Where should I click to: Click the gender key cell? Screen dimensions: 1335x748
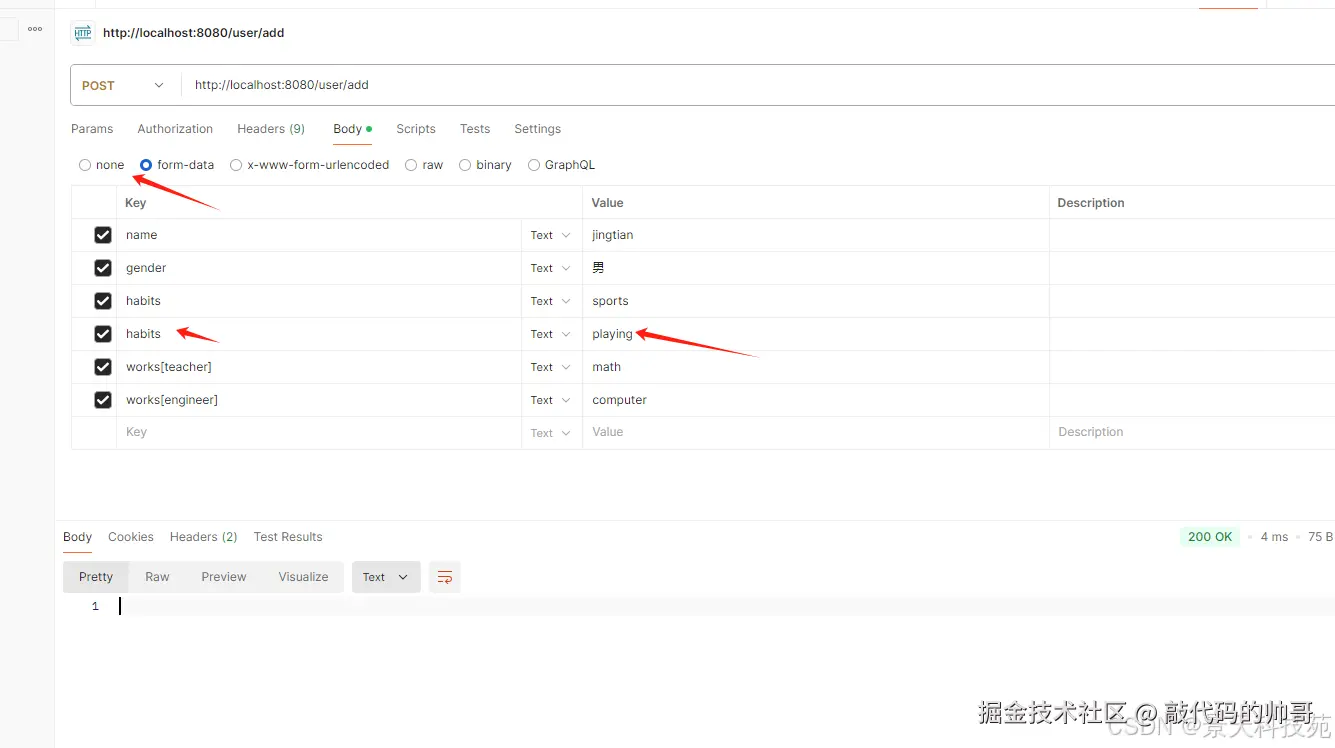click(x=319, y=268)
